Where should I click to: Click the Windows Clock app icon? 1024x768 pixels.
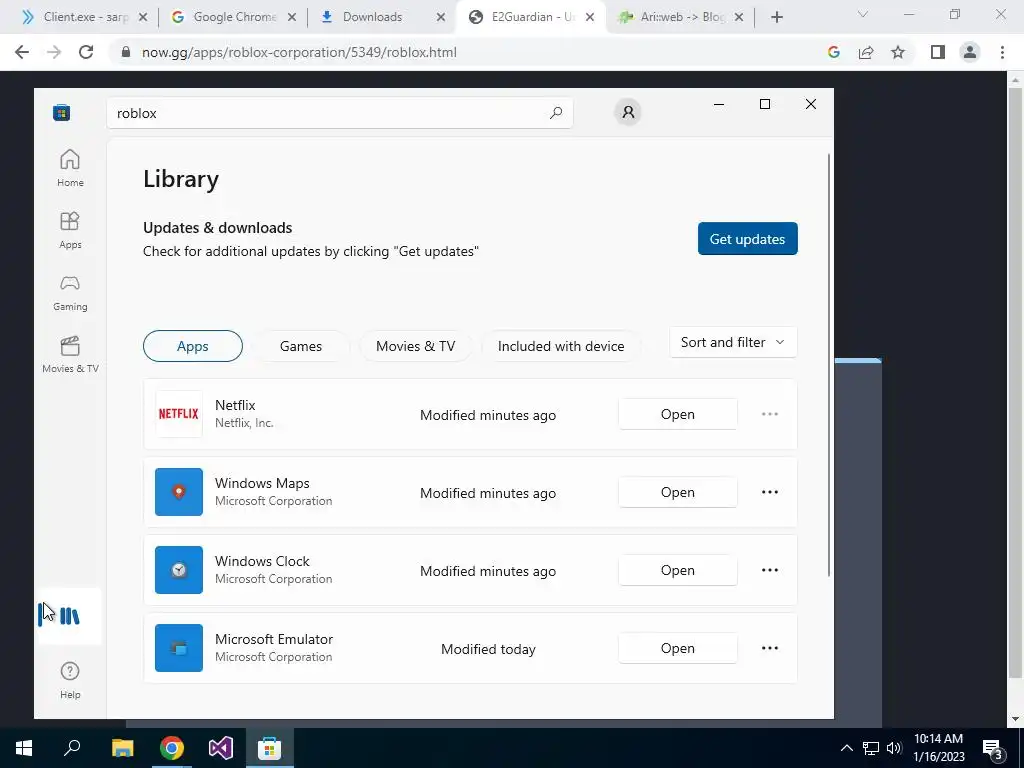(179, 570)
